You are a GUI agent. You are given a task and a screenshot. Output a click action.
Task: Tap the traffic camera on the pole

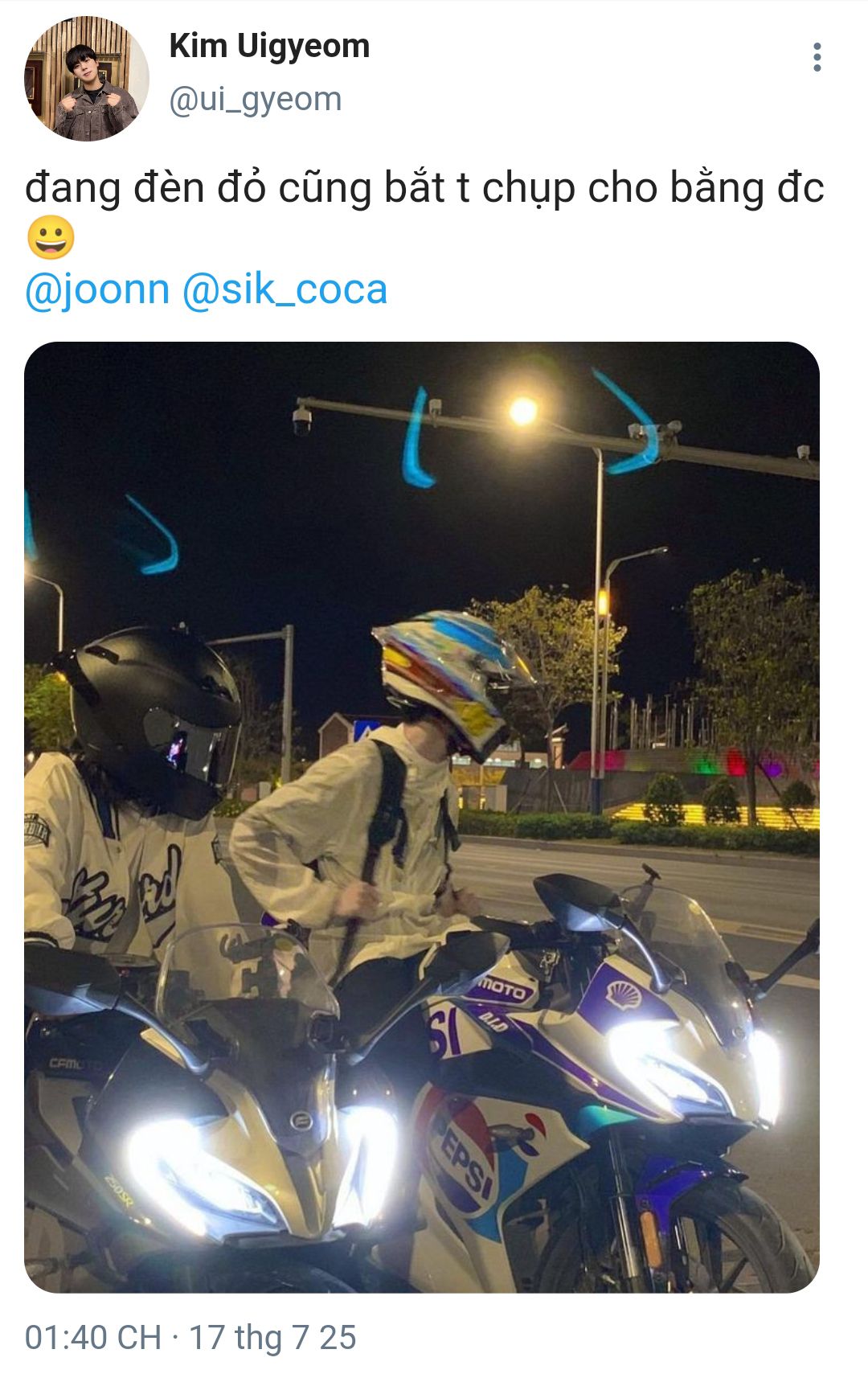click(x=302, y=419)
